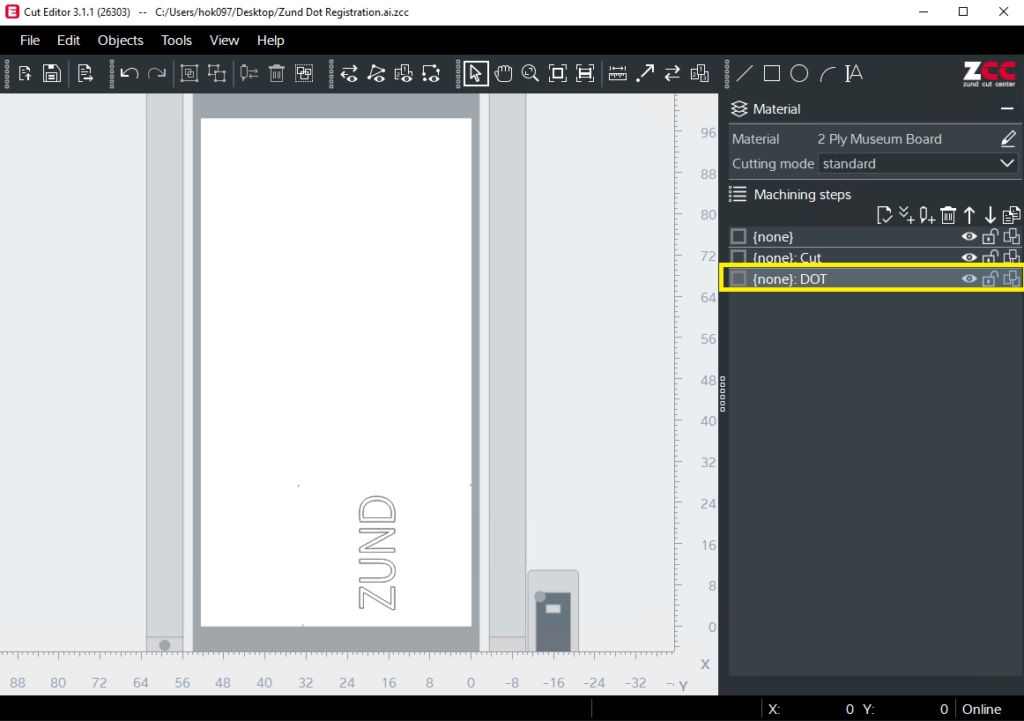This screenshot has height=721, width=1024.
Task: Edit the material with pencil button
Action: [1008, 139]
